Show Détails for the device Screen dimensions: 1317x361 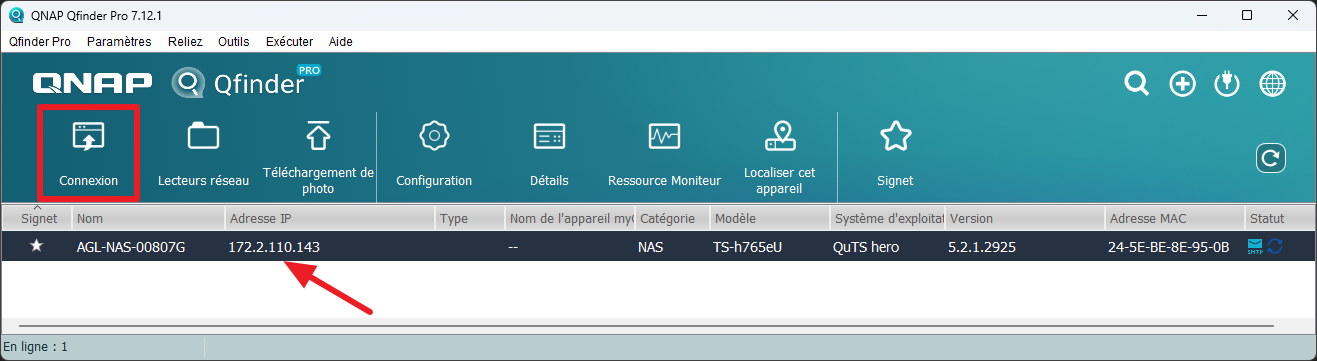549,137
